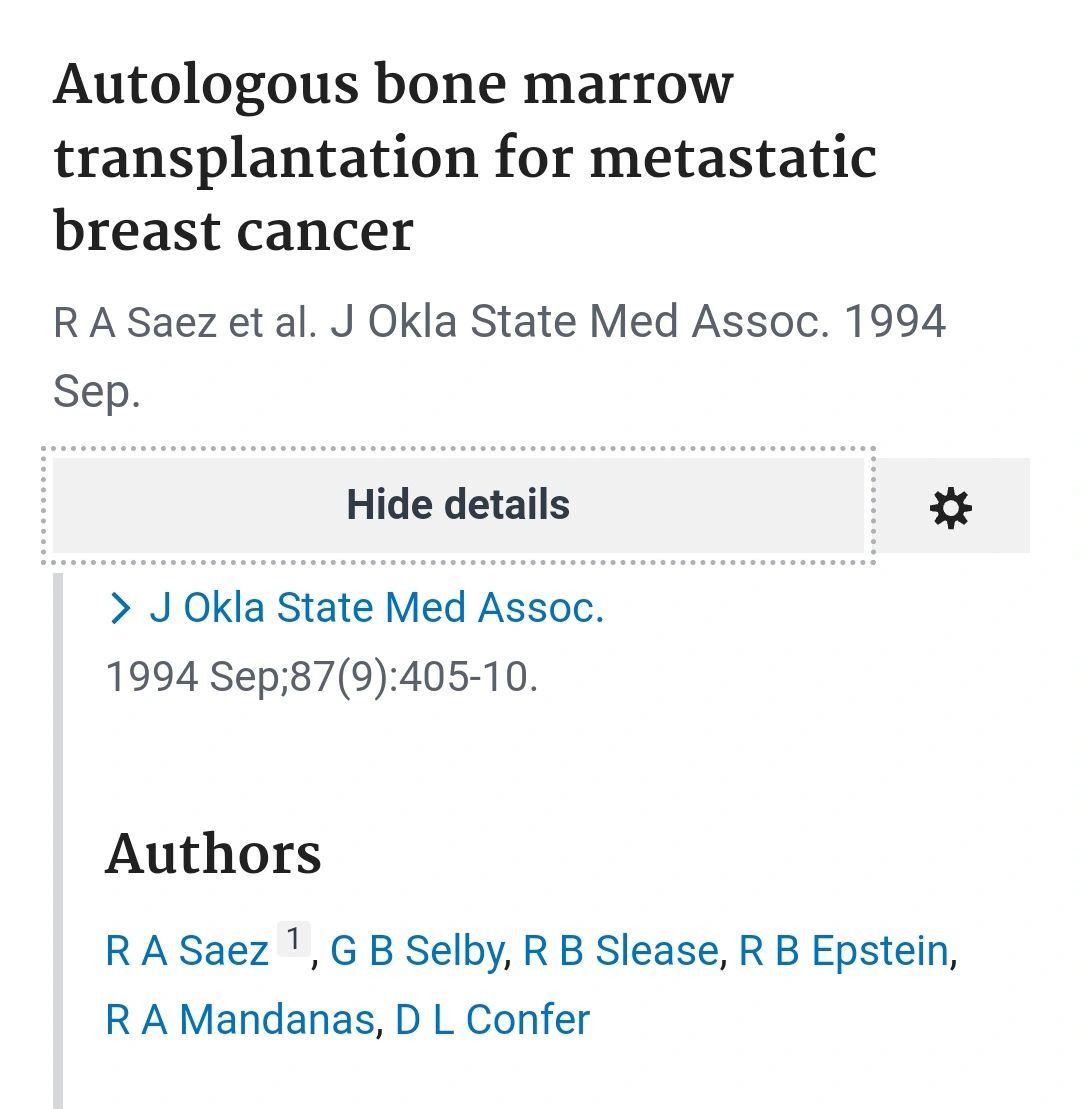Open display options via the gear icon

951,506
